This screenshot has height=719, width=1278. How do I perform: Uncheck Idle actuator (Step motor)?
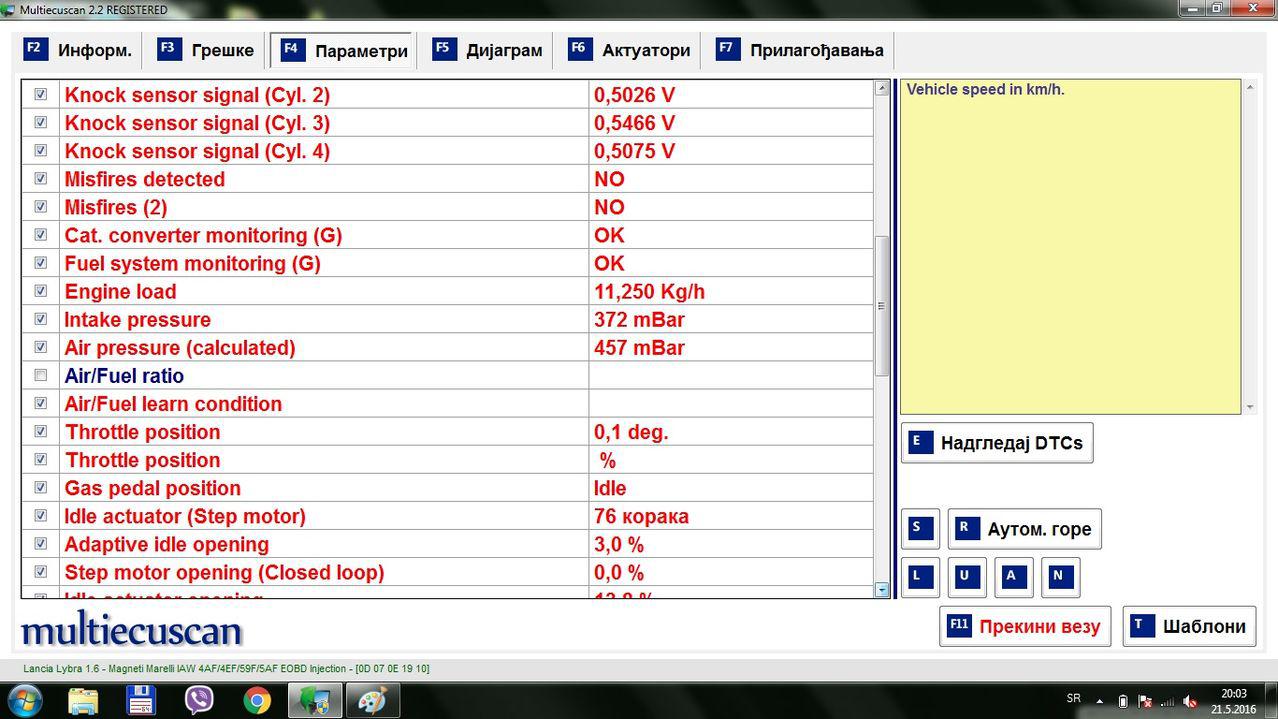point(41,515)
